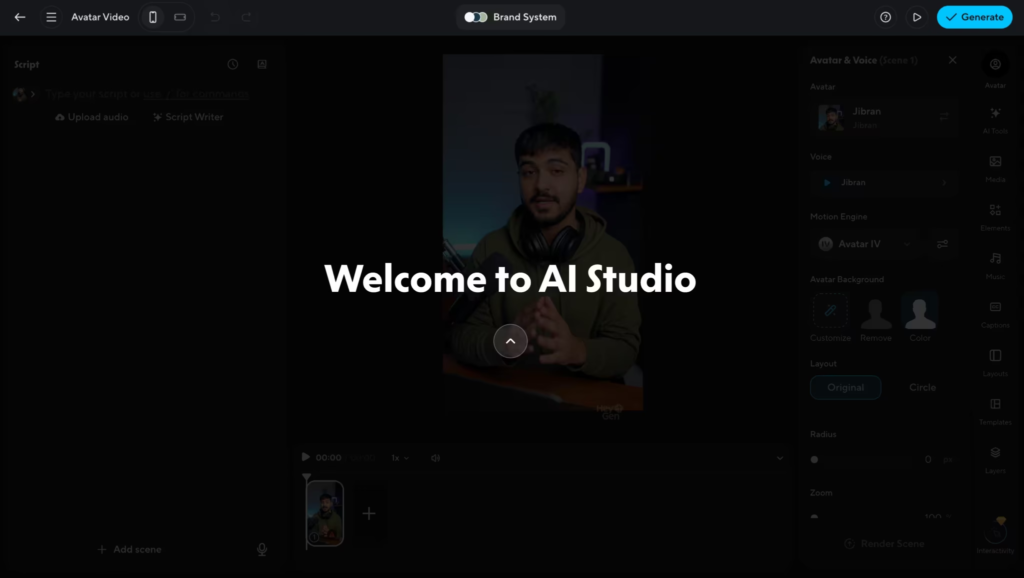1024x578 pixels.
Task: Switch to portrait orientation icon
Action: [153, 17]
